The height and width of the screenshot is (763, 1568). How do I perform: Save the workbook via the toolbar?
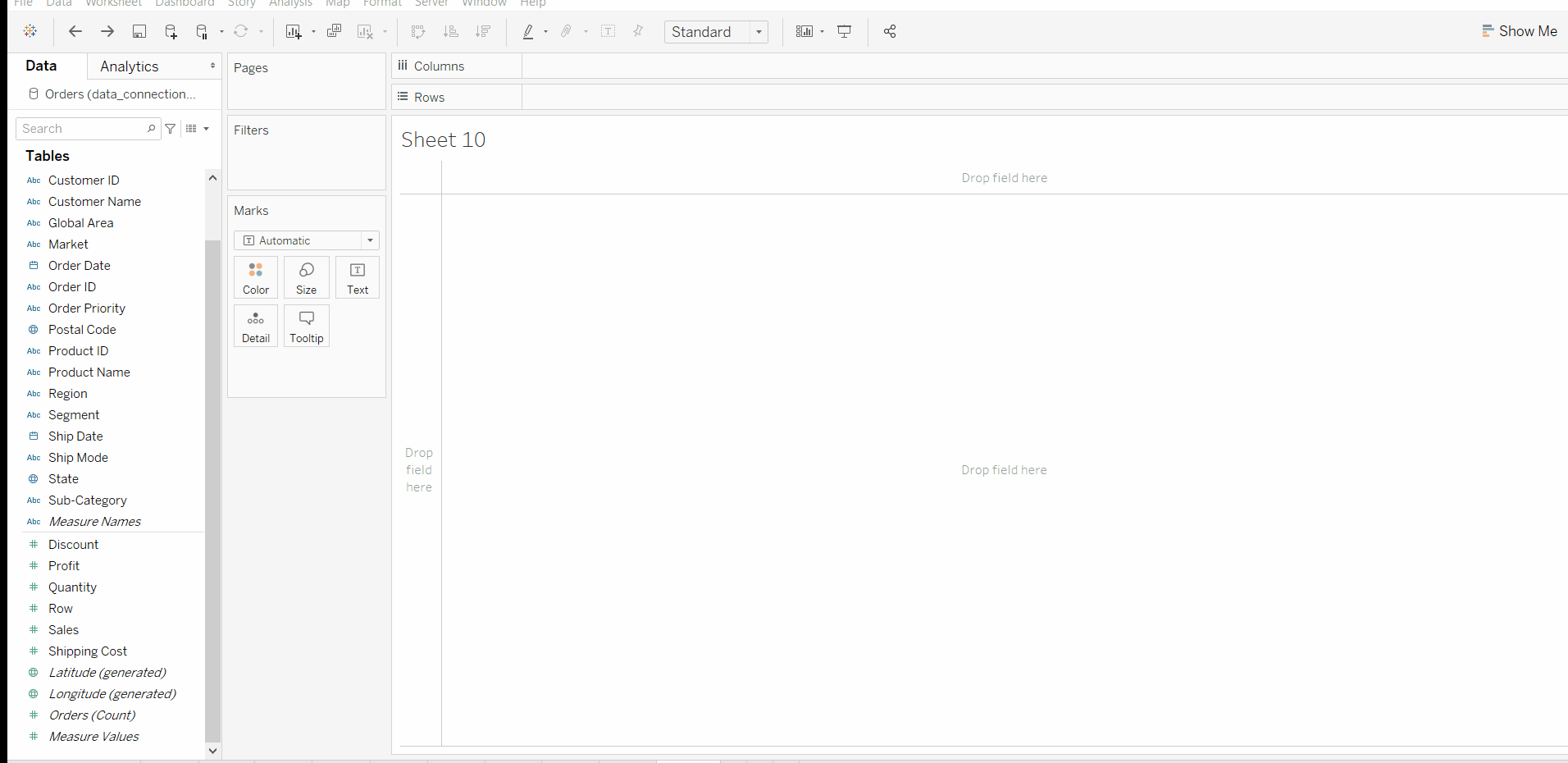point(139,31)
